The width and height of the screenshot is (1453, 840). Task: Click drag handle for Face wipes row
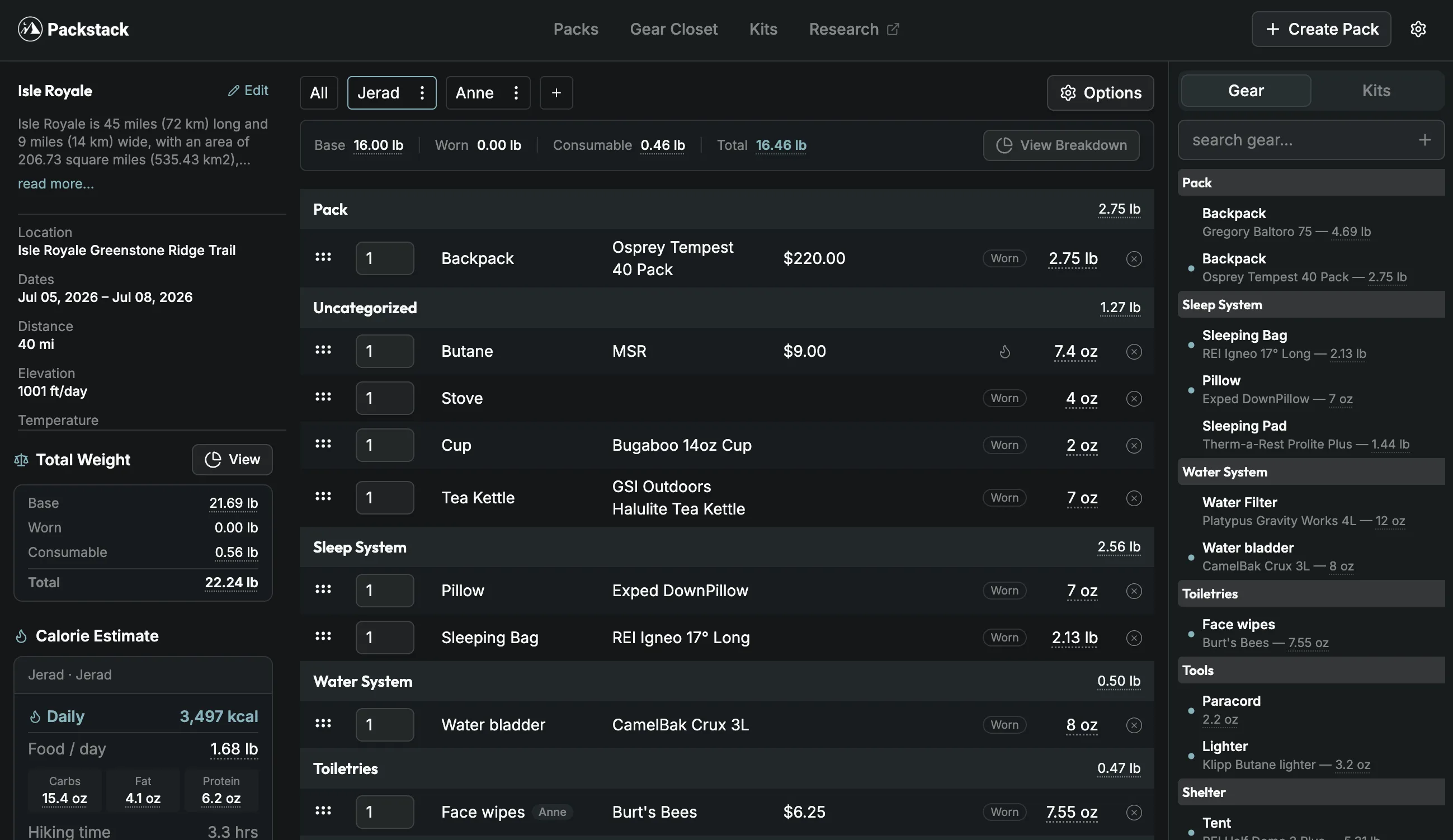click(x=323, y=810)
